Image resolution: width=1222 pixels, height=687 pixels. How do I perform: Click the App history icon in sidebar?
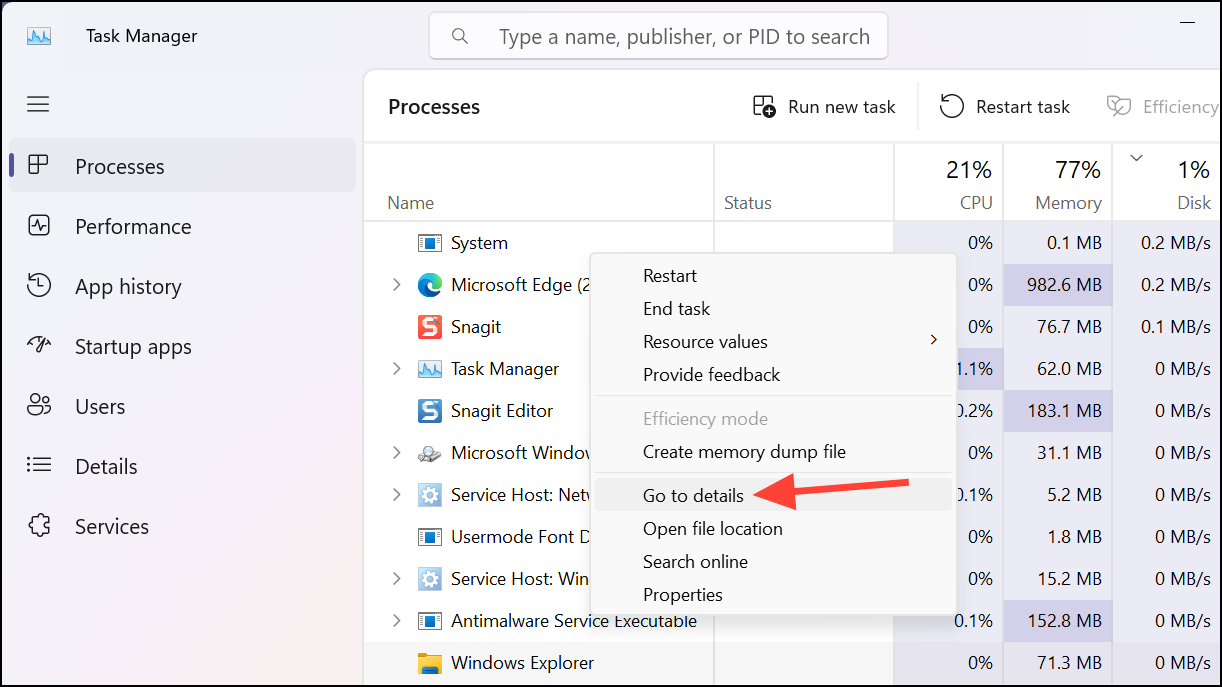(x=38, y=285)
